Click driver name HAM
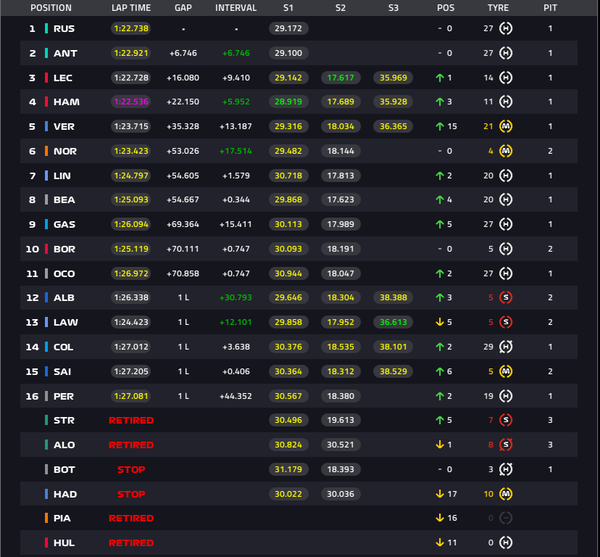 click(x=67, y=102)
